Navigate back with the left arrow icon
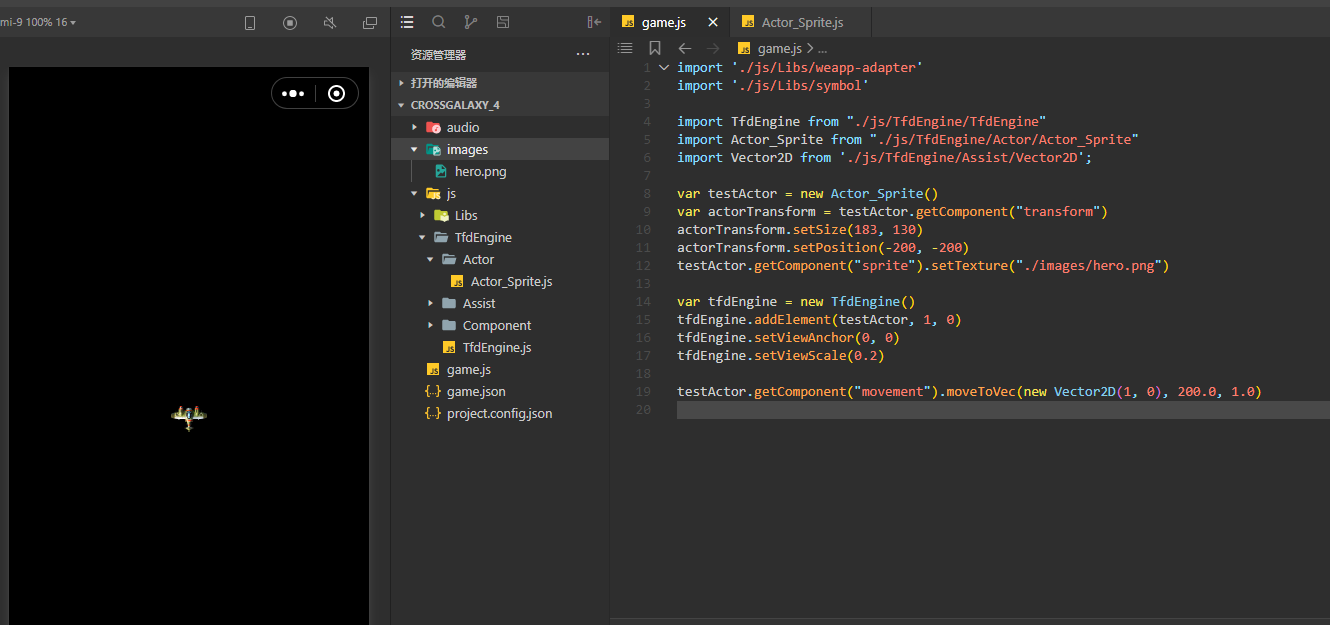 [684, 47]
